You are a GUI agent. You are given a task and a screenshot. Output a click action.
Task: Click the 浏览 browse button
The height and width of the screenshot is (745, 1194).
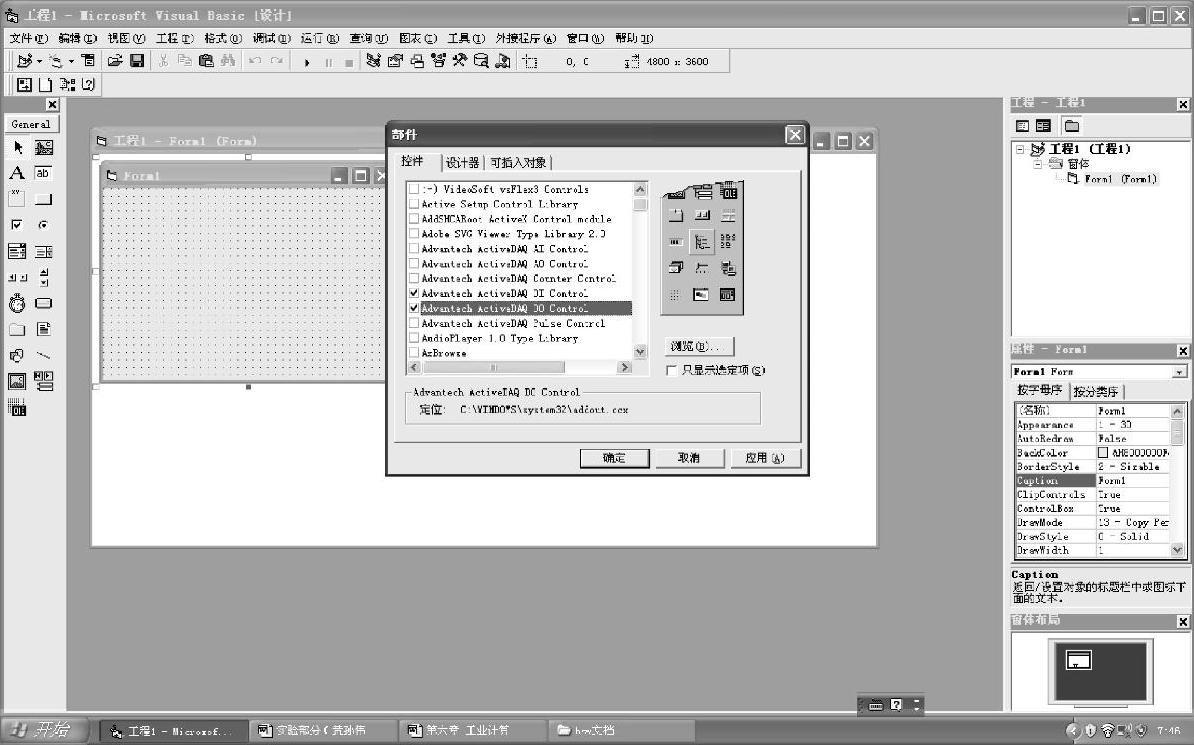coord(699,347)
